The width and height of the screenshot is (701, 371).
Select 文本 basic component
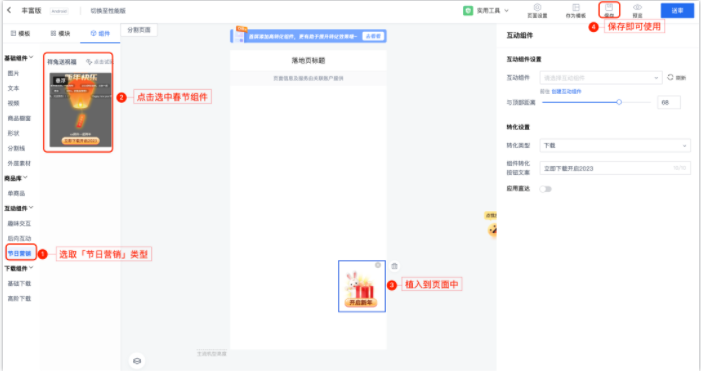click(x=13, y=88)
